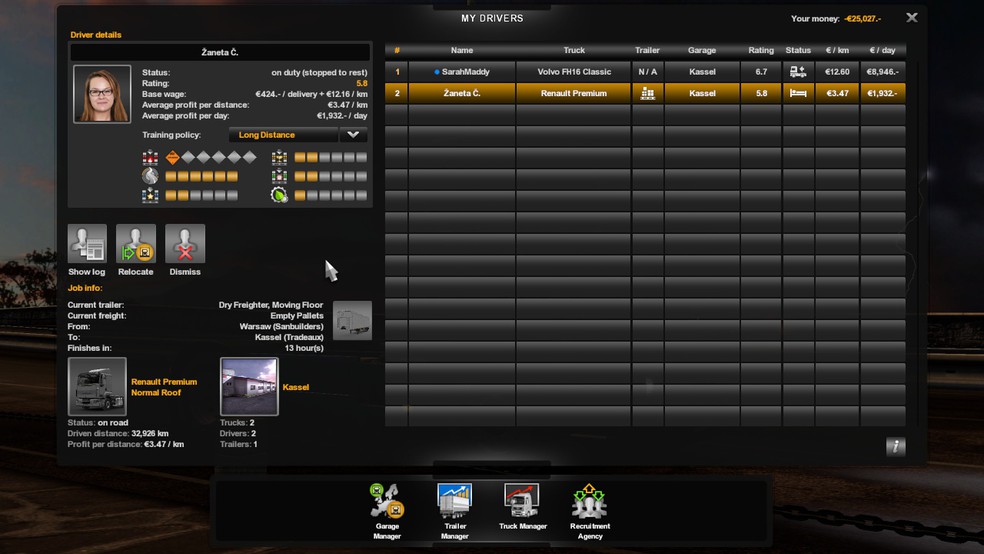Sort drivers by Name column

click(x=461, y=50)
